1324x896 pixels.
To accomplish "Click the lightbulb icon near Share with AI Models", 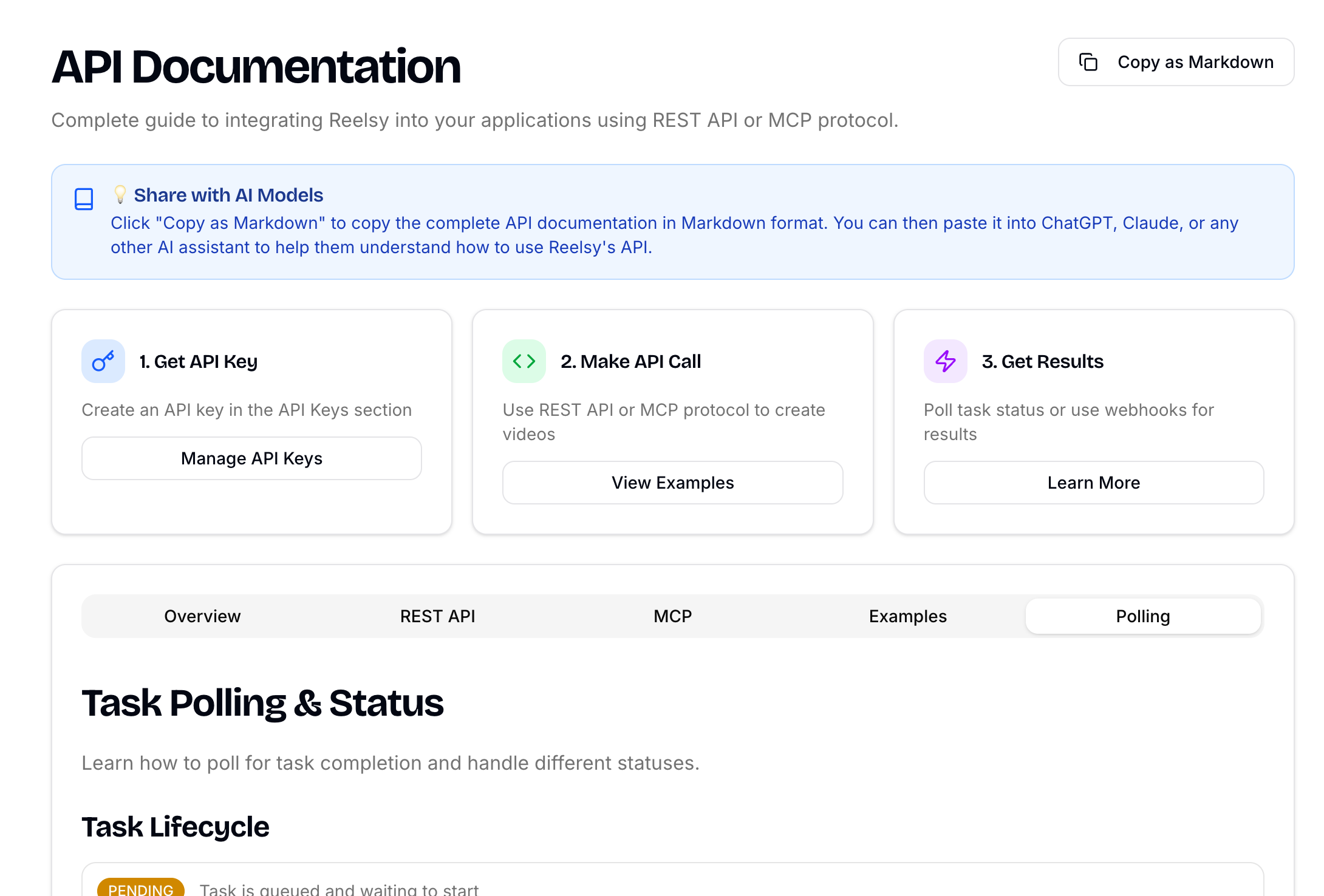I will coord(119,194).
